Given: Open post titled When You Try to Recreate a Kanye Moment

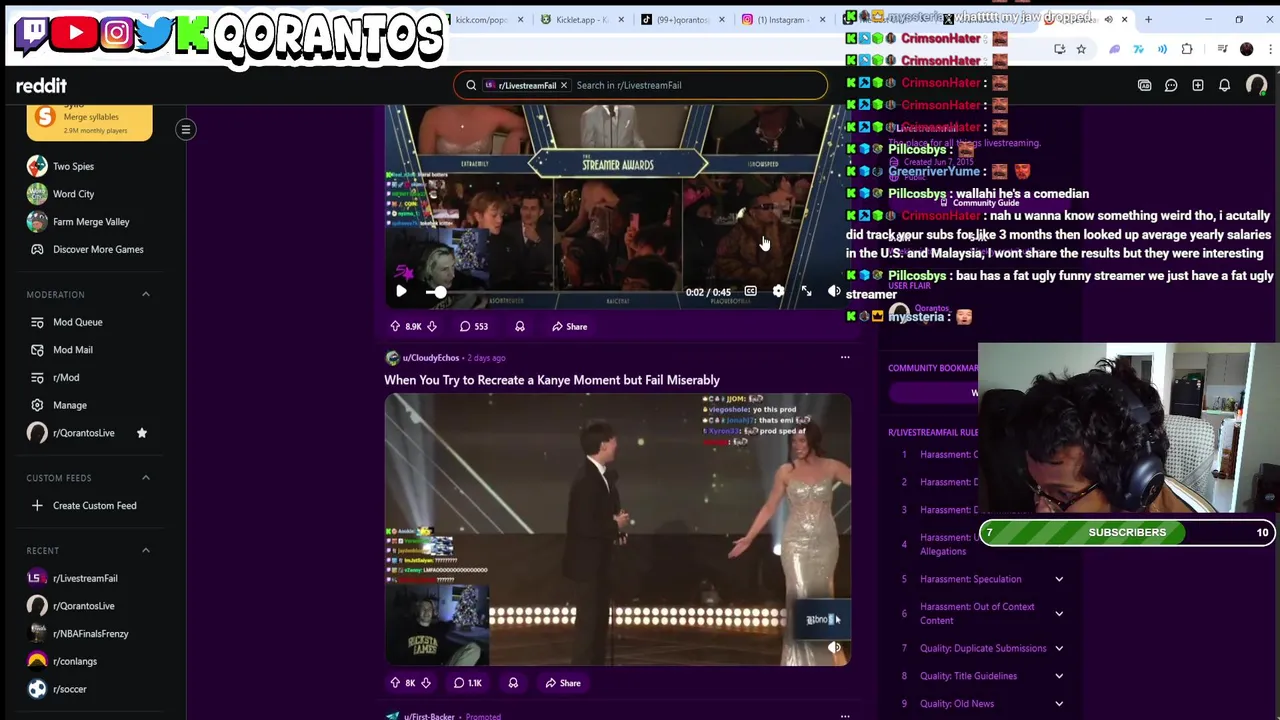Looking at the screenshot, I should point(552,380).
